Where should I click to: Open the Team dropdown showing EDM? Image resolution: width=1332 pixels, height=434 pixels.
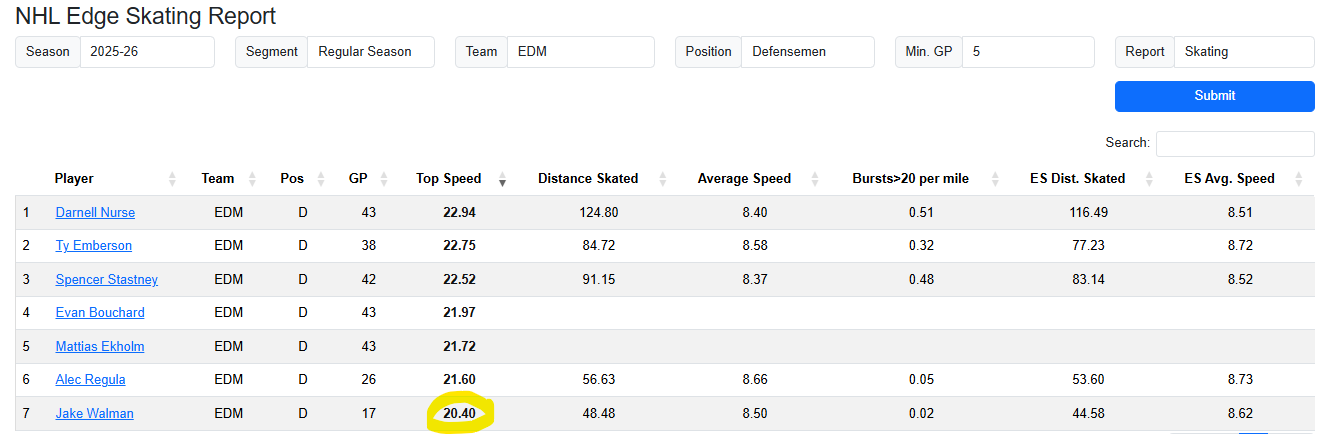click(580, 52)
